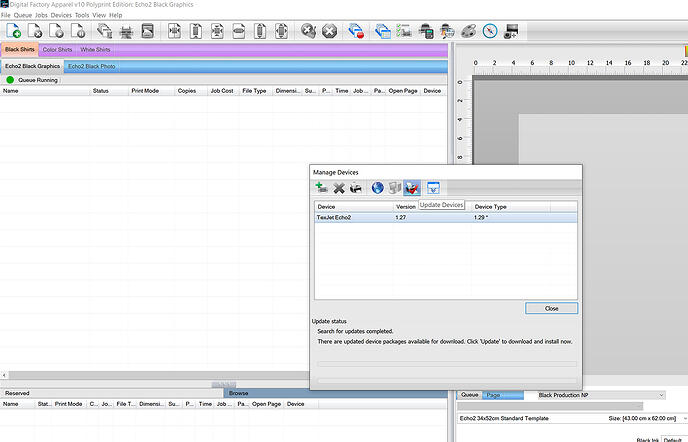Screen dimensions: 688x442
Task: Click the multi-page copy icon in main toolbar
Action: pos(104,31)
